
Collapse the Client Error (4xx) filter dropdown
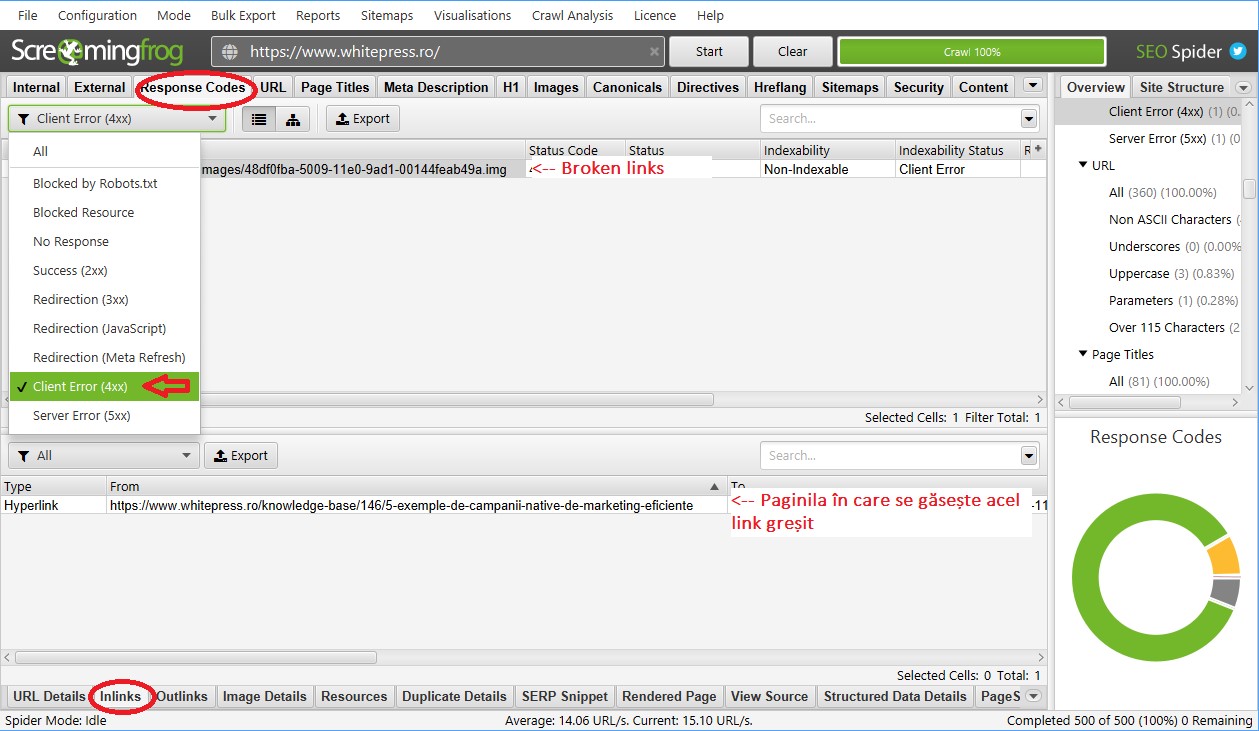pos(117,119)
